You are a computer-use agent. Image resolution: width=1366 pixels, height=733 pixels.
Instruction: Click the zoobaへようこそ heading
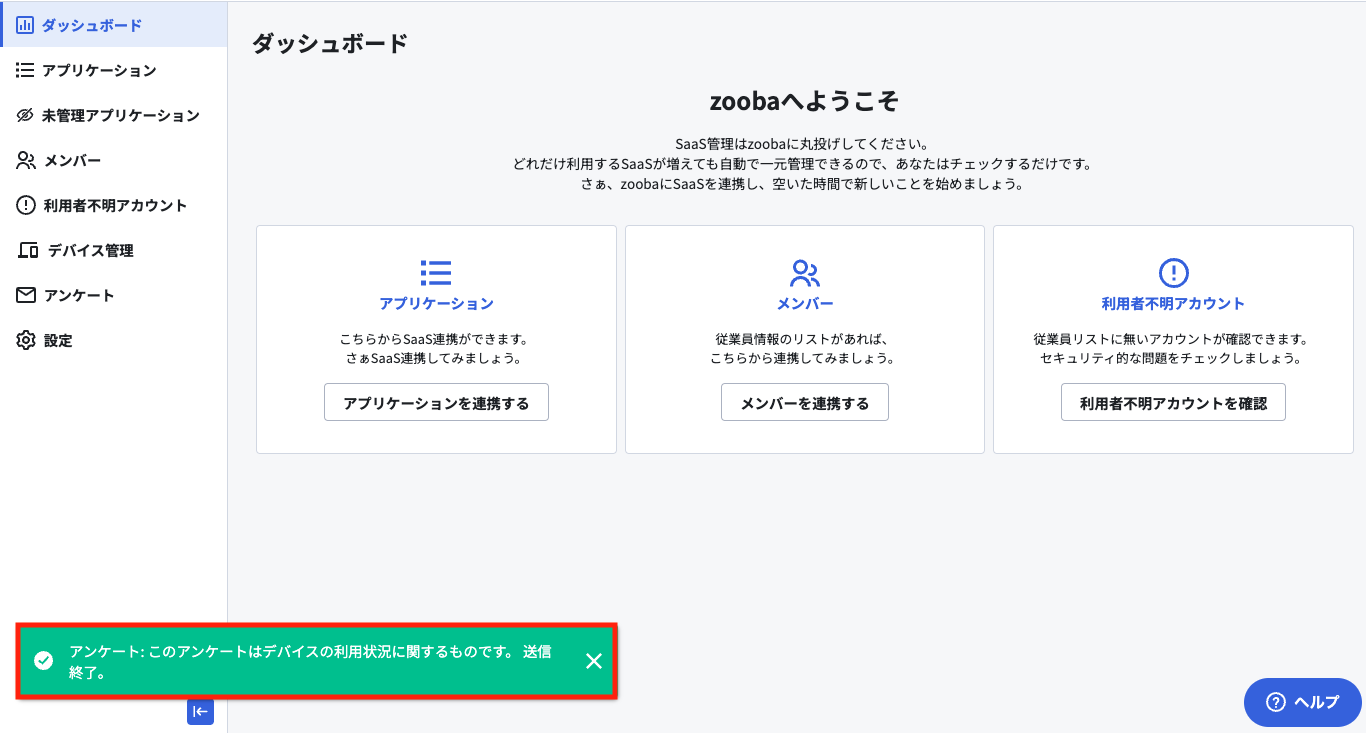(805, 101)
